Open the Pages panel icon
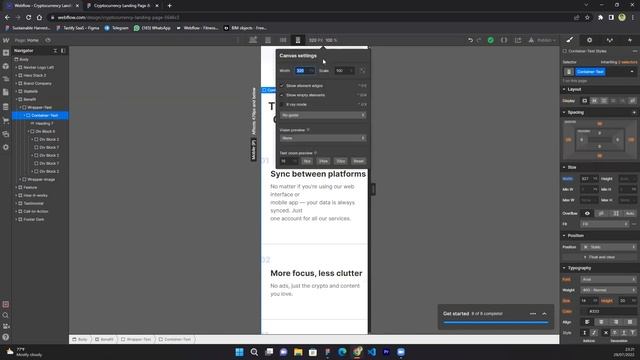Screen dimensions: 640x360 [x=6, y=93]
